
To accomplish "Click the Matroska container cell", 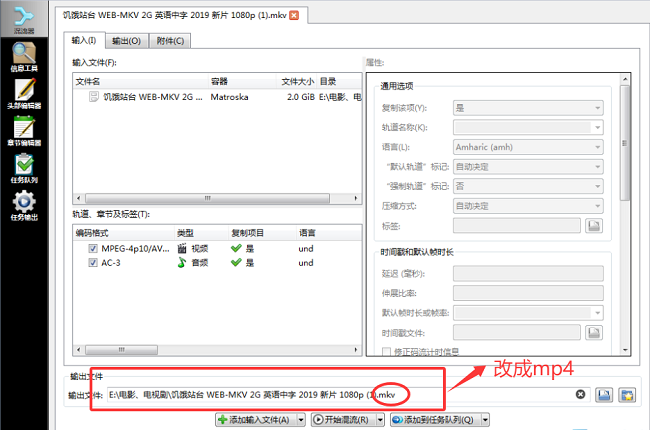I will click(x=229, y=97).
